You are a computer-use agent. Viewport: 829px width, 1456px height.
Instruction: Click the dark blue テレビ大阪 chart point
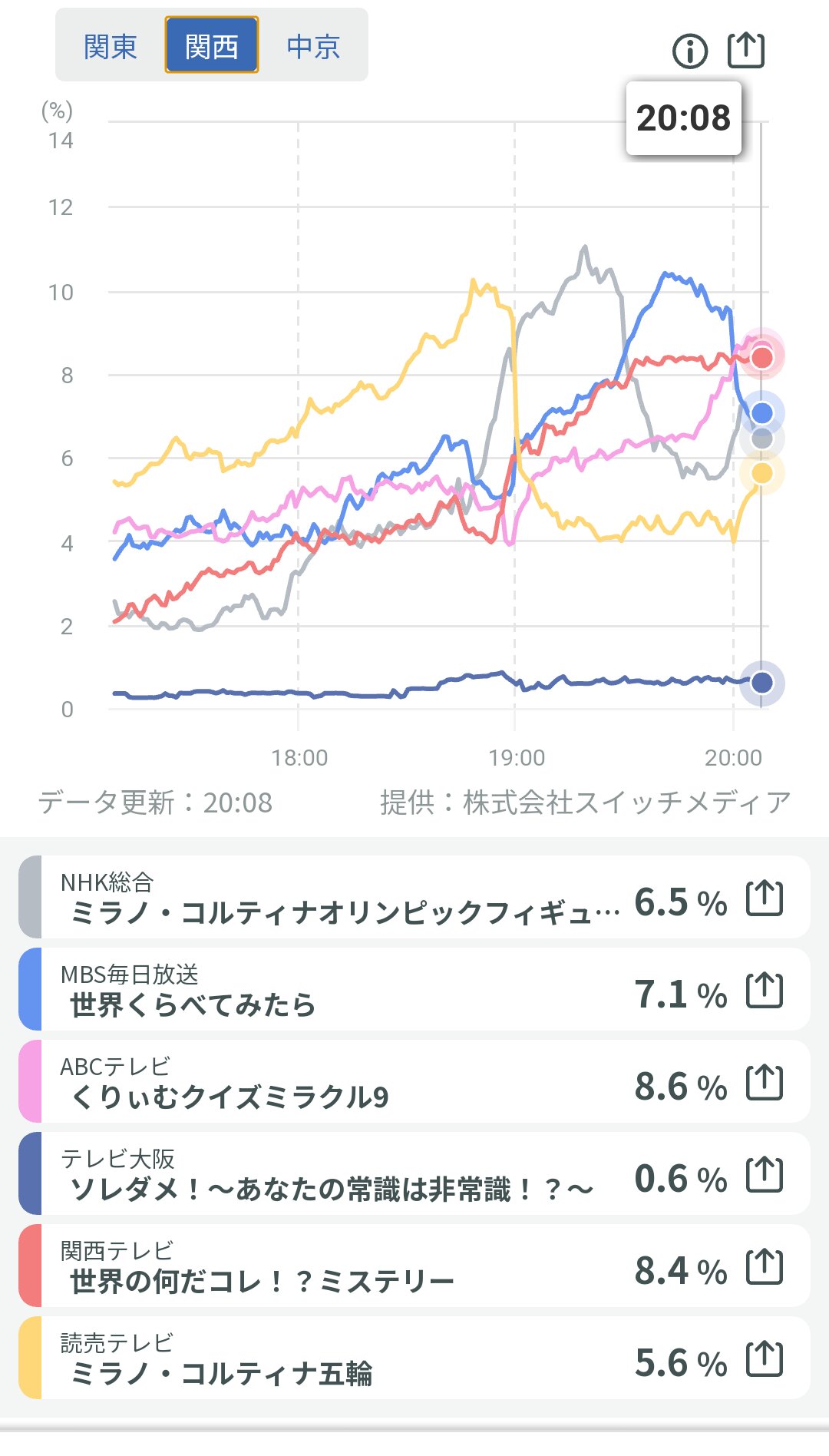pyautogui.click(x=761, y=682)
